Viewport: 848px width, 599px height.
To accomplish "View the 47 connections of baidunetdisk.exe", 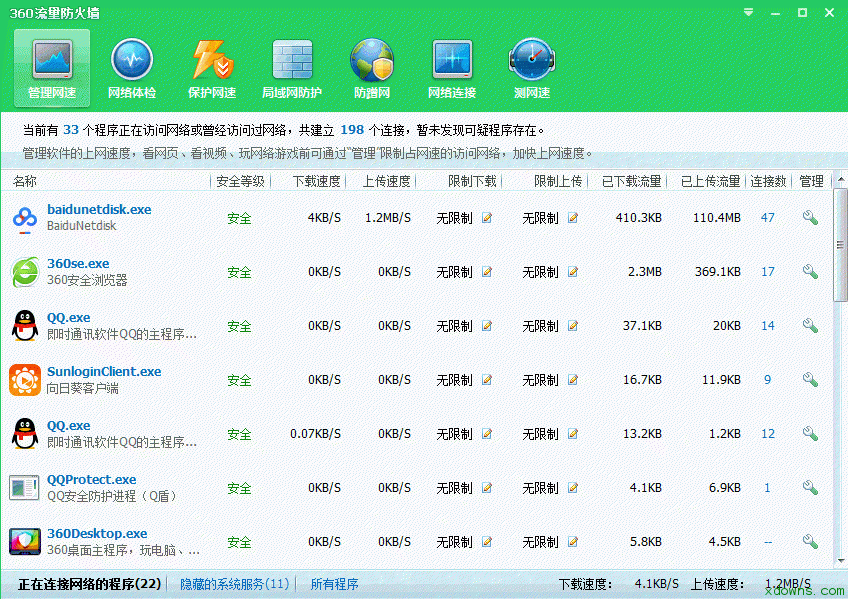I will [x=767, y=218].
